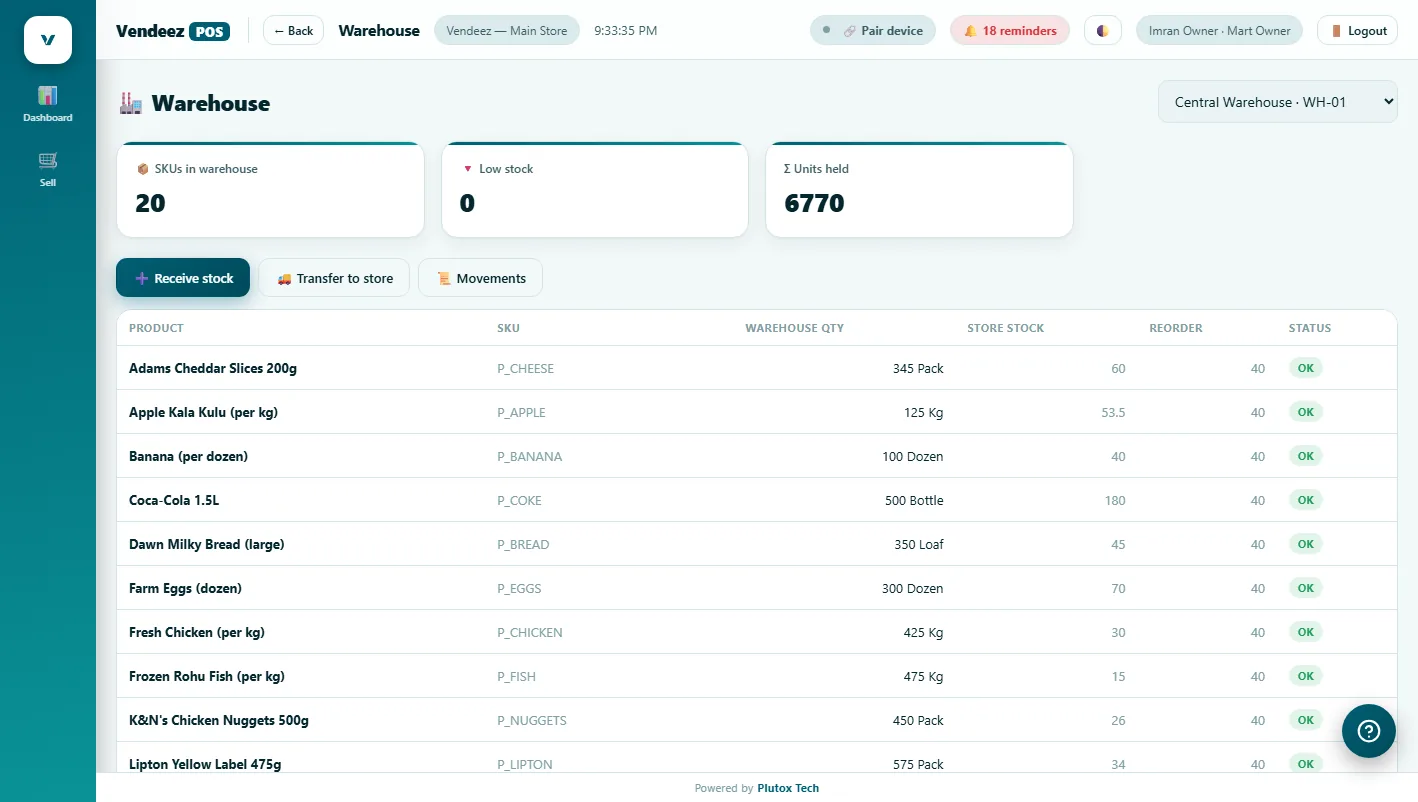
Task: Click the P_NUGGETS SKU cell
Action: click(x=531, y=720)
